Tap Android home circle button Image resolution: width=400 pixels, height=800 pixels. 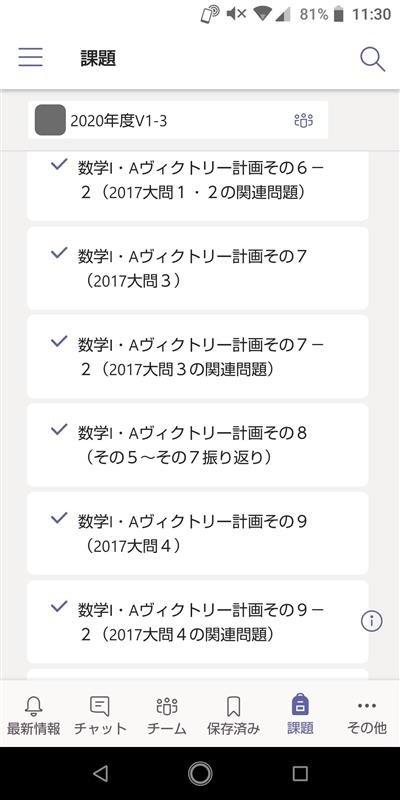coord(200,774)
